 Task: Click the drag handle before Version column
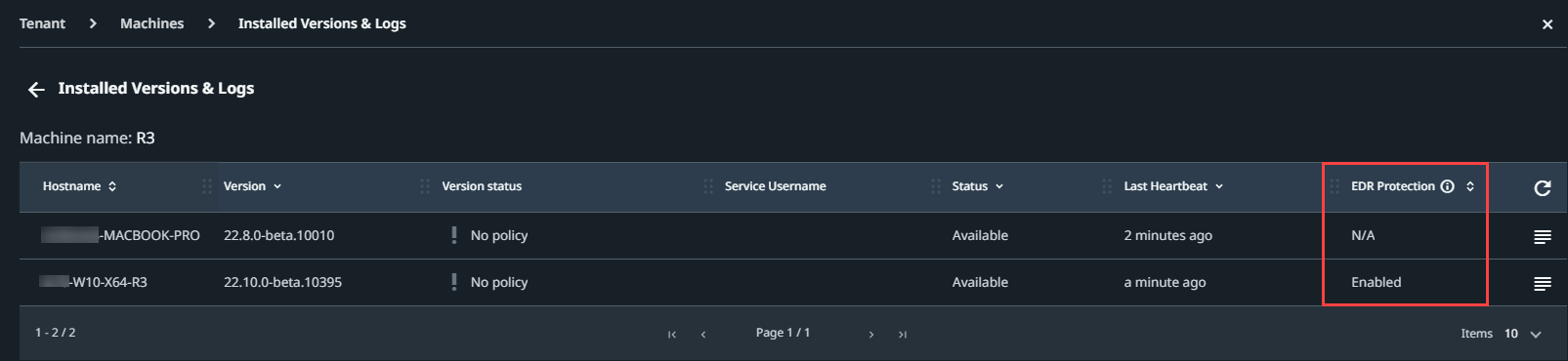click(x=207, y=186)
